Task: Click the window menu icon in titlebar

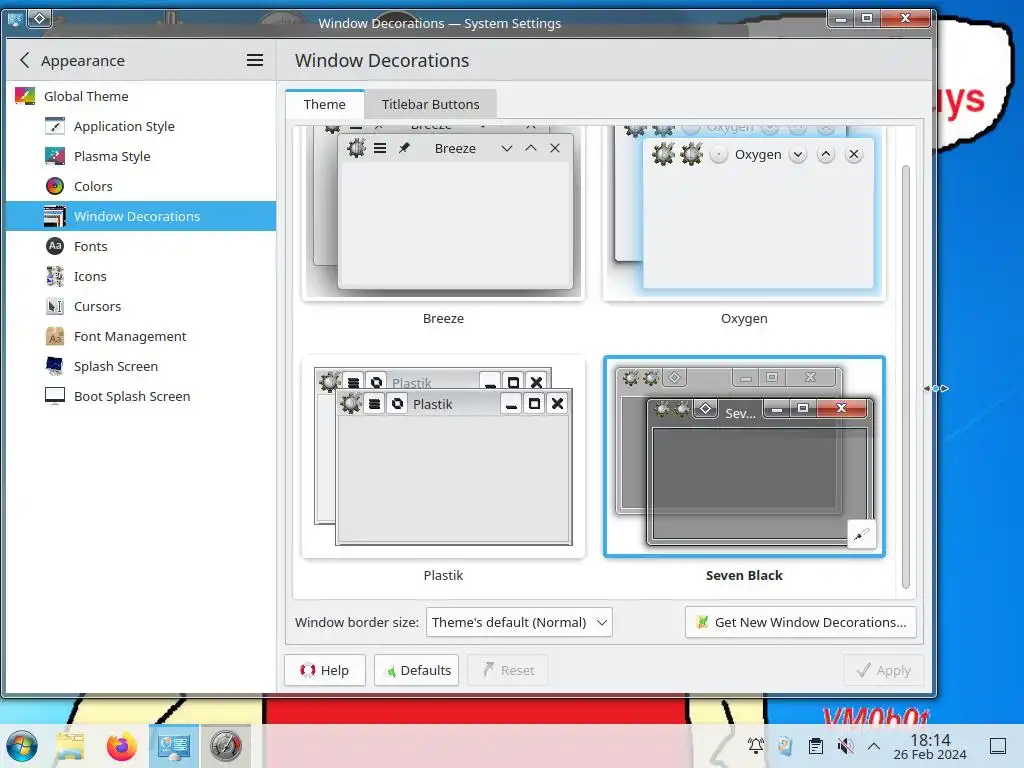Action: pos(15,19)
